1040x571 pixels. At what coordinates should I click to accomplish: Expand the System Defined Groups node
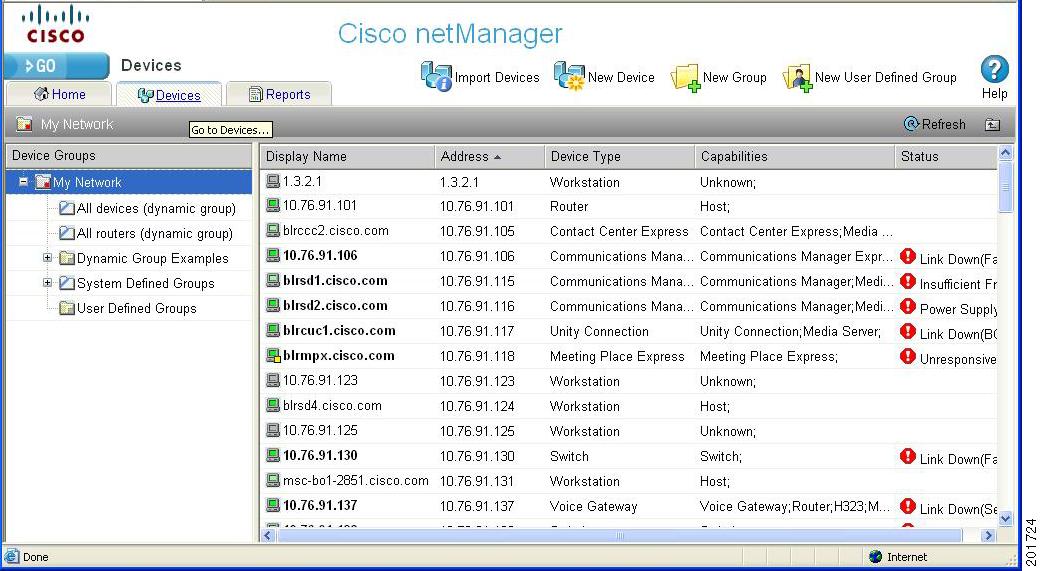click(x=47, y=283)
